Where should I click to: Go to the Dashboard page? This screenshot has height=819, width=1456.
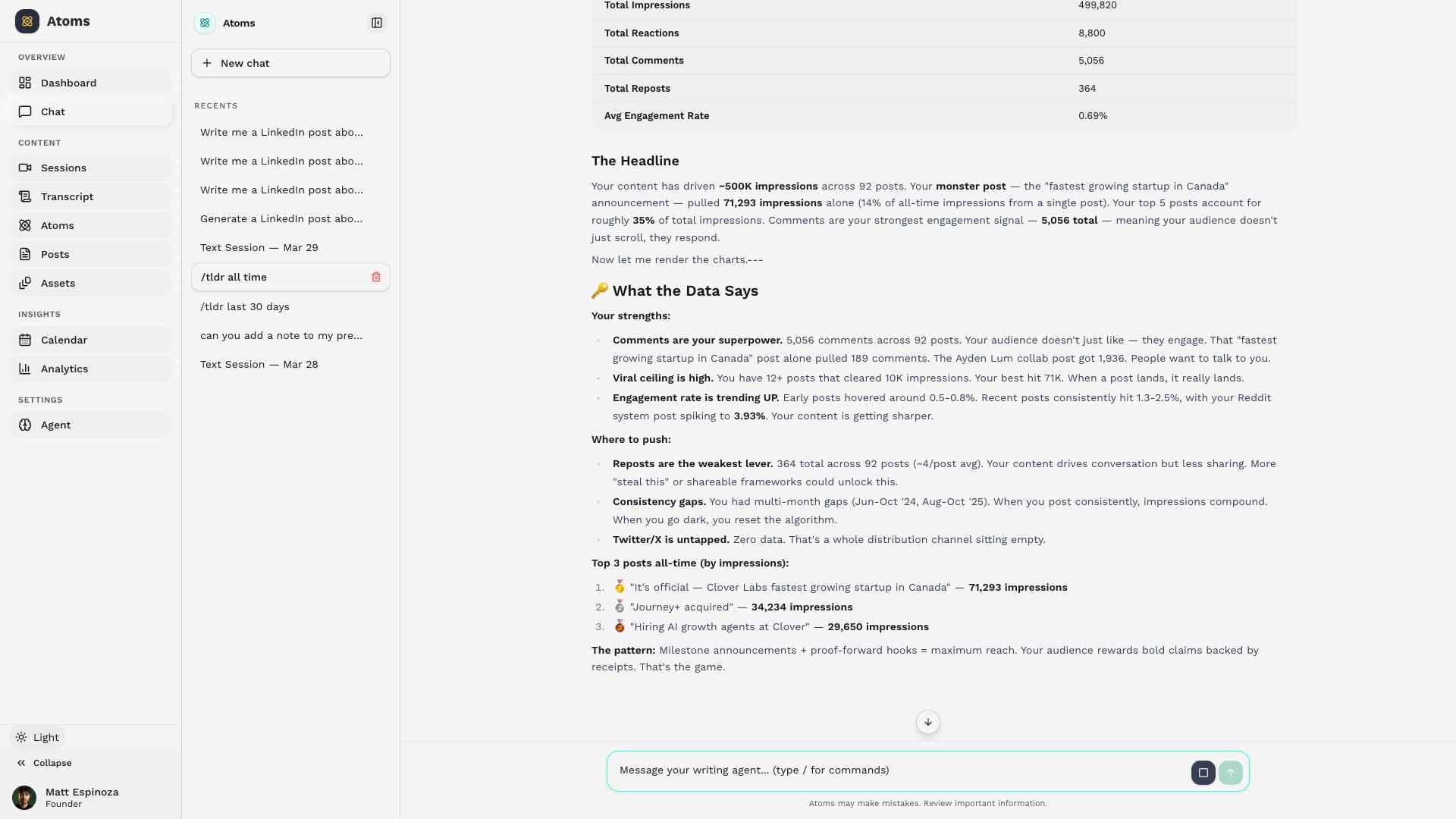coord(68,83)
